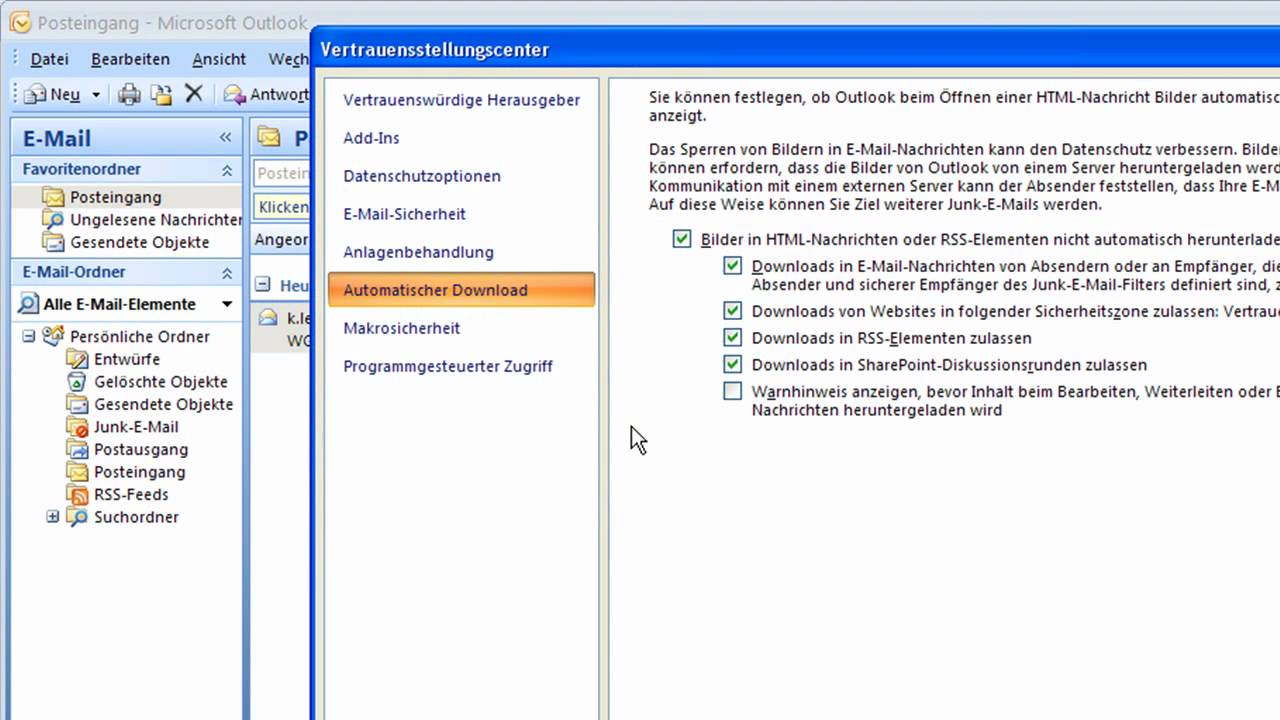
Task: Open Datenschutzoptionen category
Action: pos(461,176)
